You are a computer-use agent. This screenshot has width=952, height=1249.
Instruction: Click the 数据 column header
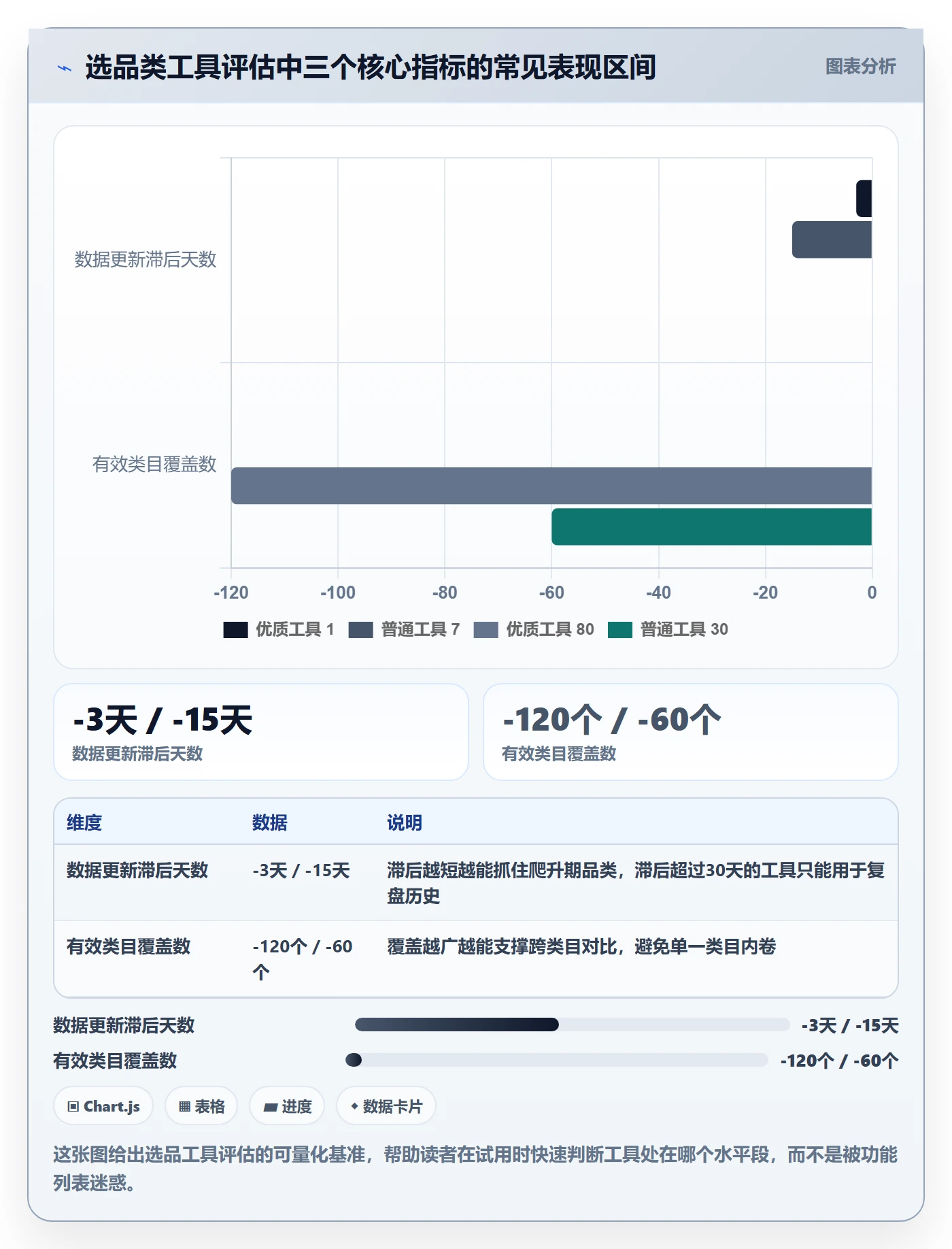pos(270,822)
